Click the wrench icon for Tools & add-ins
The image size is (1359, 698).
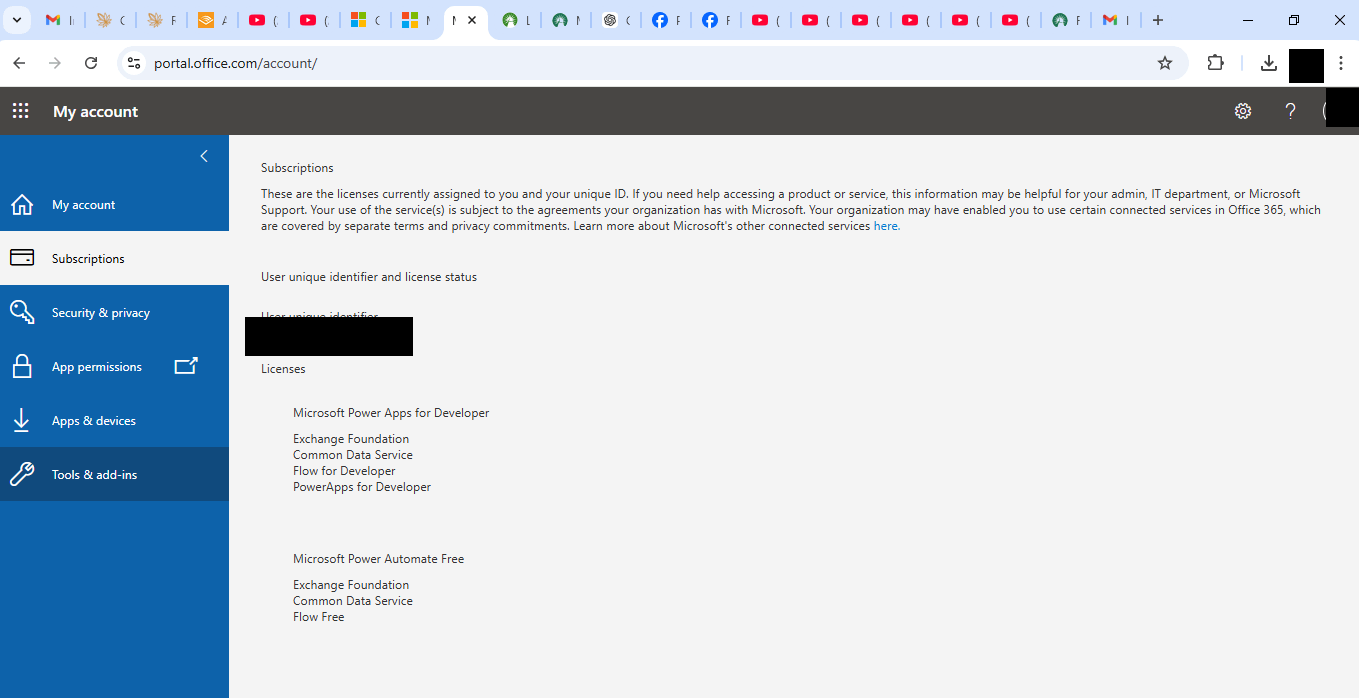point(22,474)
